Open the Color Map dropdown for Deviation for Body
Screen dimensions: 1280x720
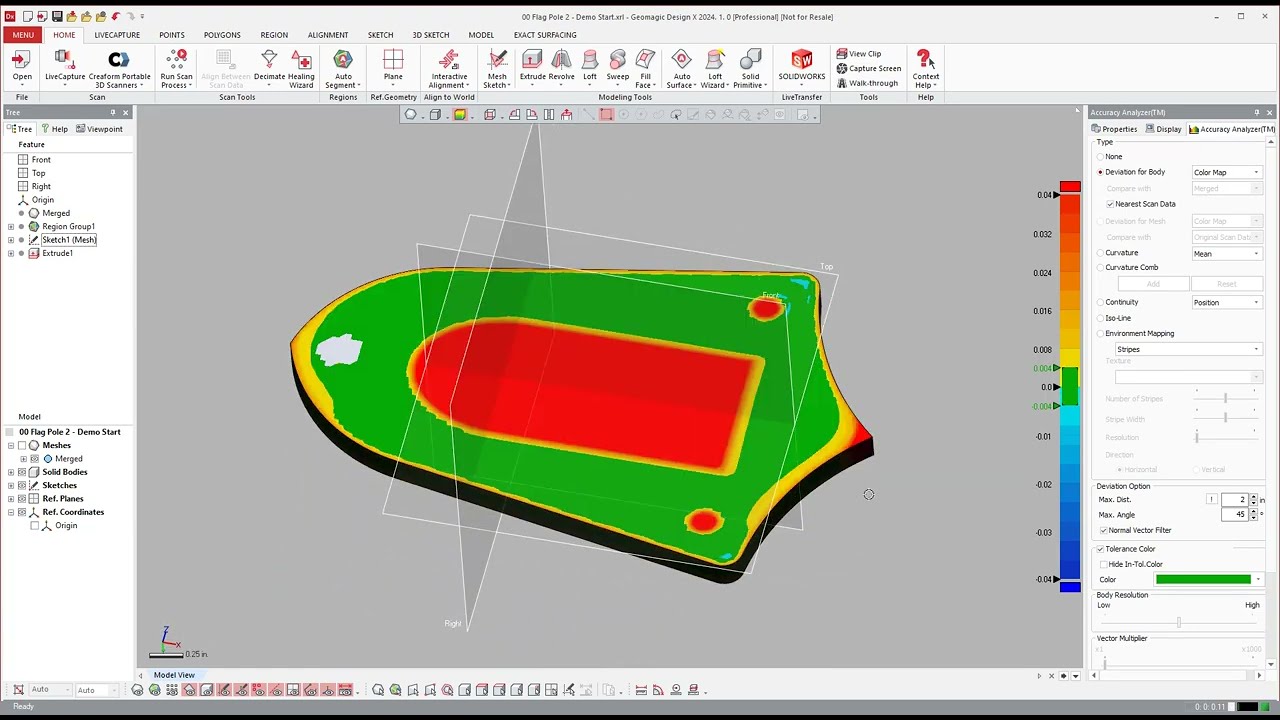pyautogui.click(x=1226, y=172)
